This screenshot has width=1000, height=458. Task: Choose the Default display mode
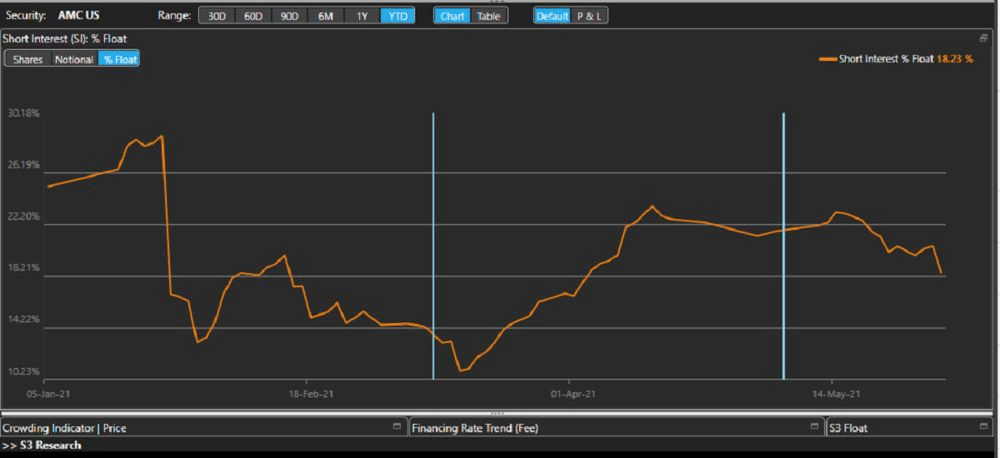coord(552,16)
